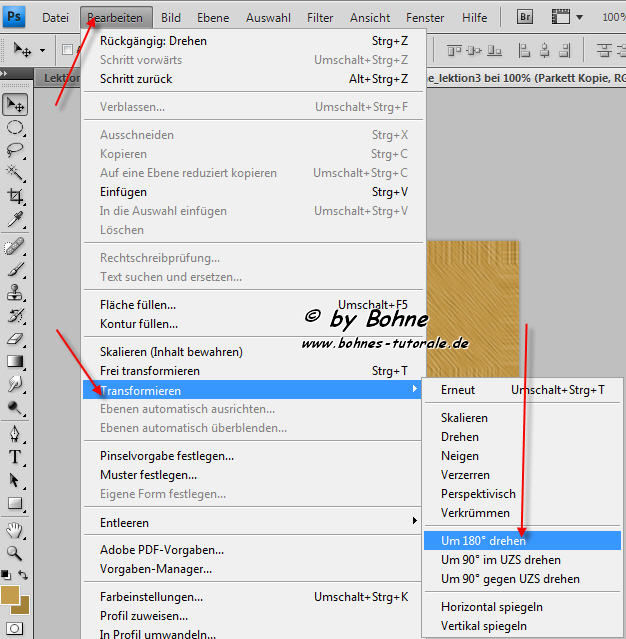Expand the Entleeren submenu
This screenshot has height=639, width=626.
(x=254, y=522)
